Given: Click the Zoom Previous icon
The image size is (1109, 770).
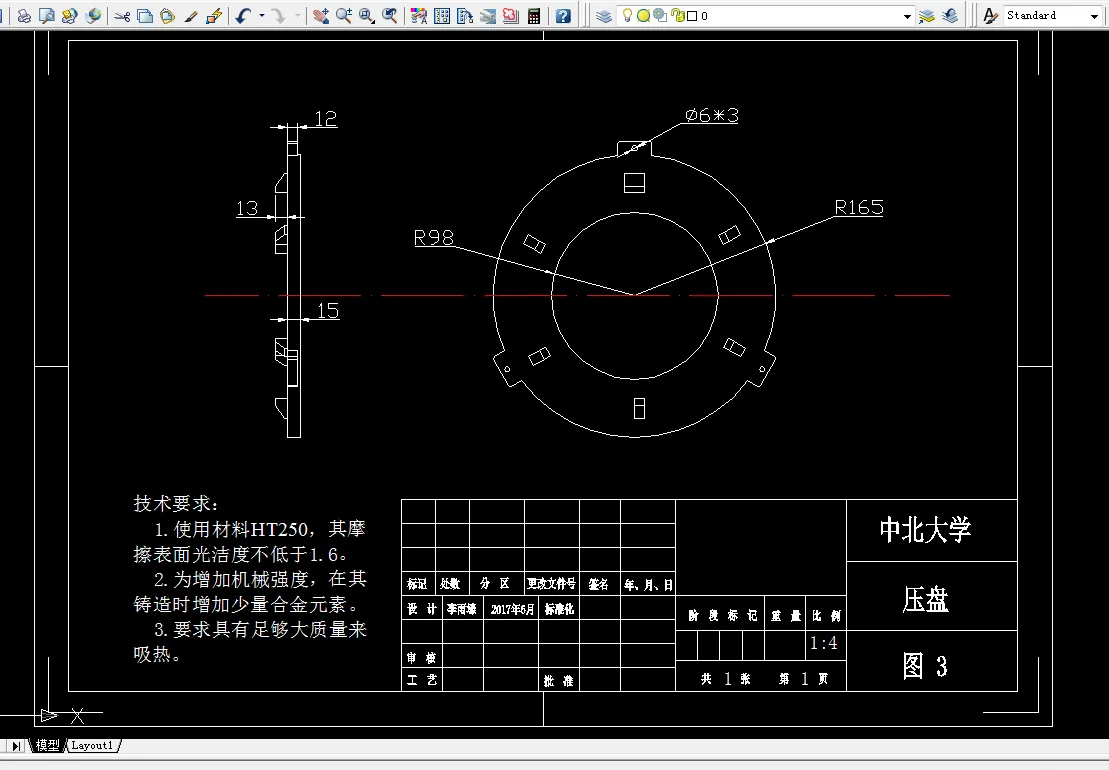Looking at the screenshot, I should pos(389,16).
